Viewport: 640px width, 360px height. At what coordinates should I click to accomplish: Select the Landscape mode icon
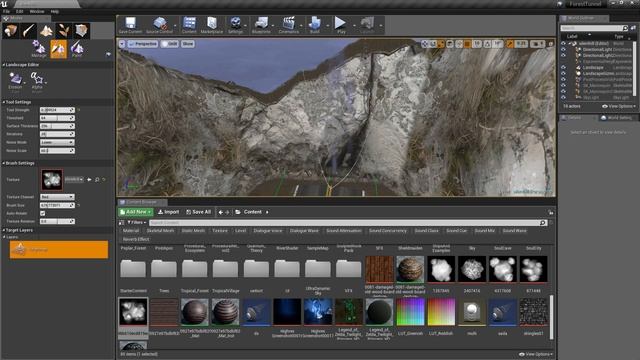[x=46, y=31]
